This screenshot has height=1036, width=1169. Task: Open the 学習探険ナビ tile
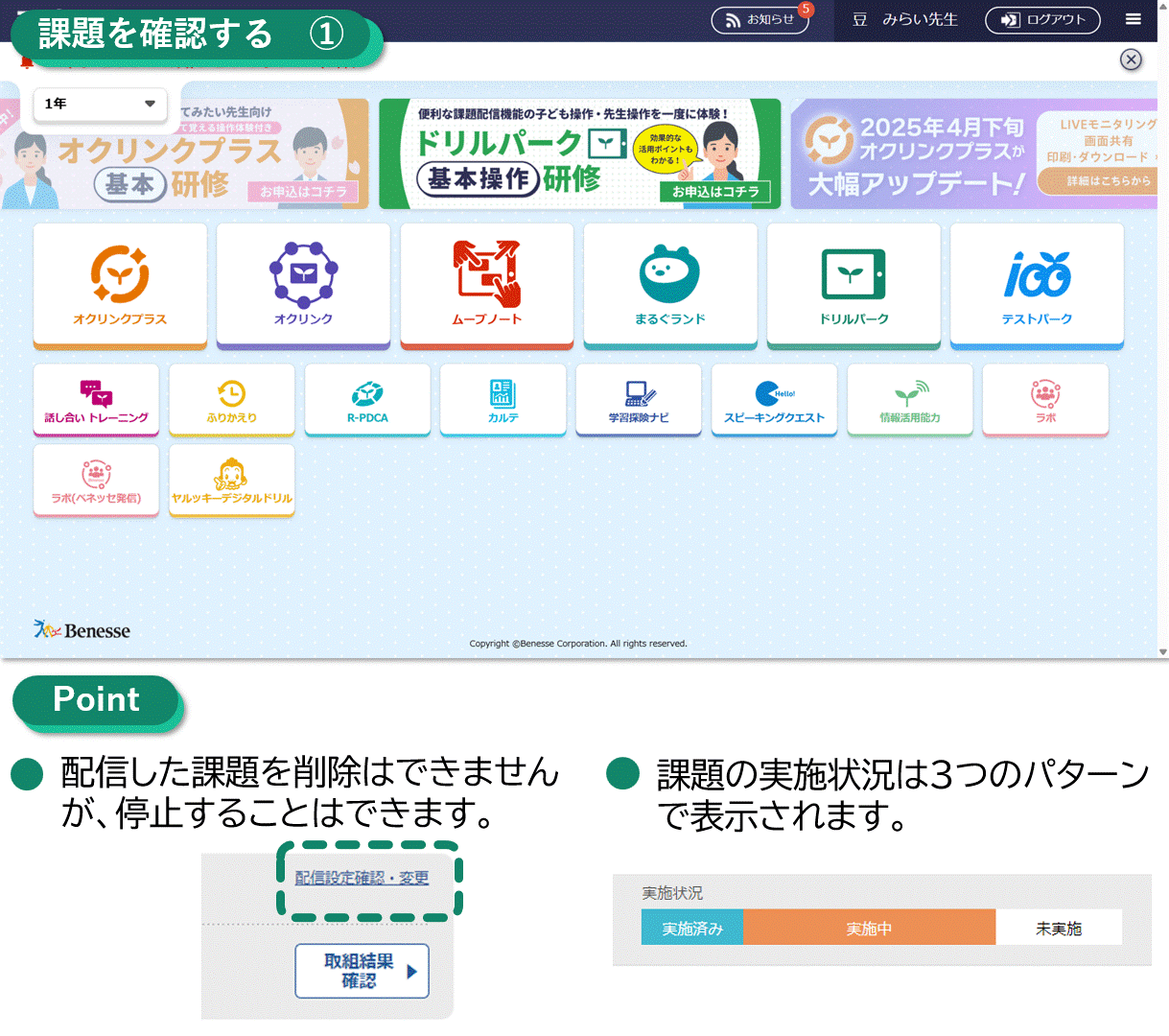[639, 400]
